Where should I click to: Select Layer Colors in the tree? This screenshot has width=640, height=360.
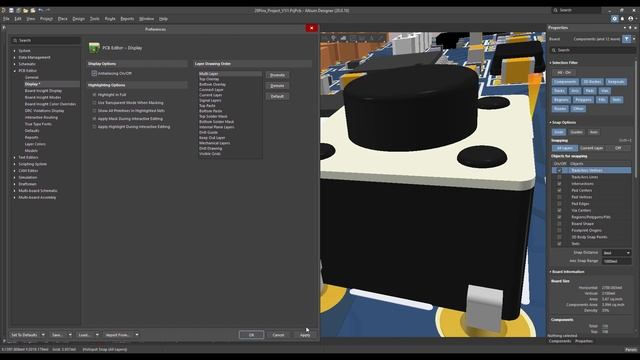coord(35,144)
